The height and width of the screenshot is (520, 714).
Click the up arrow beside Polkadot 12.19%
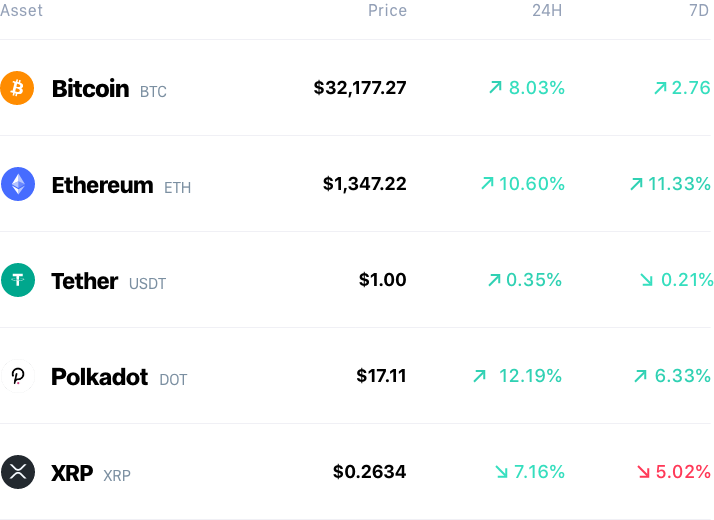(x=479, y=376)
